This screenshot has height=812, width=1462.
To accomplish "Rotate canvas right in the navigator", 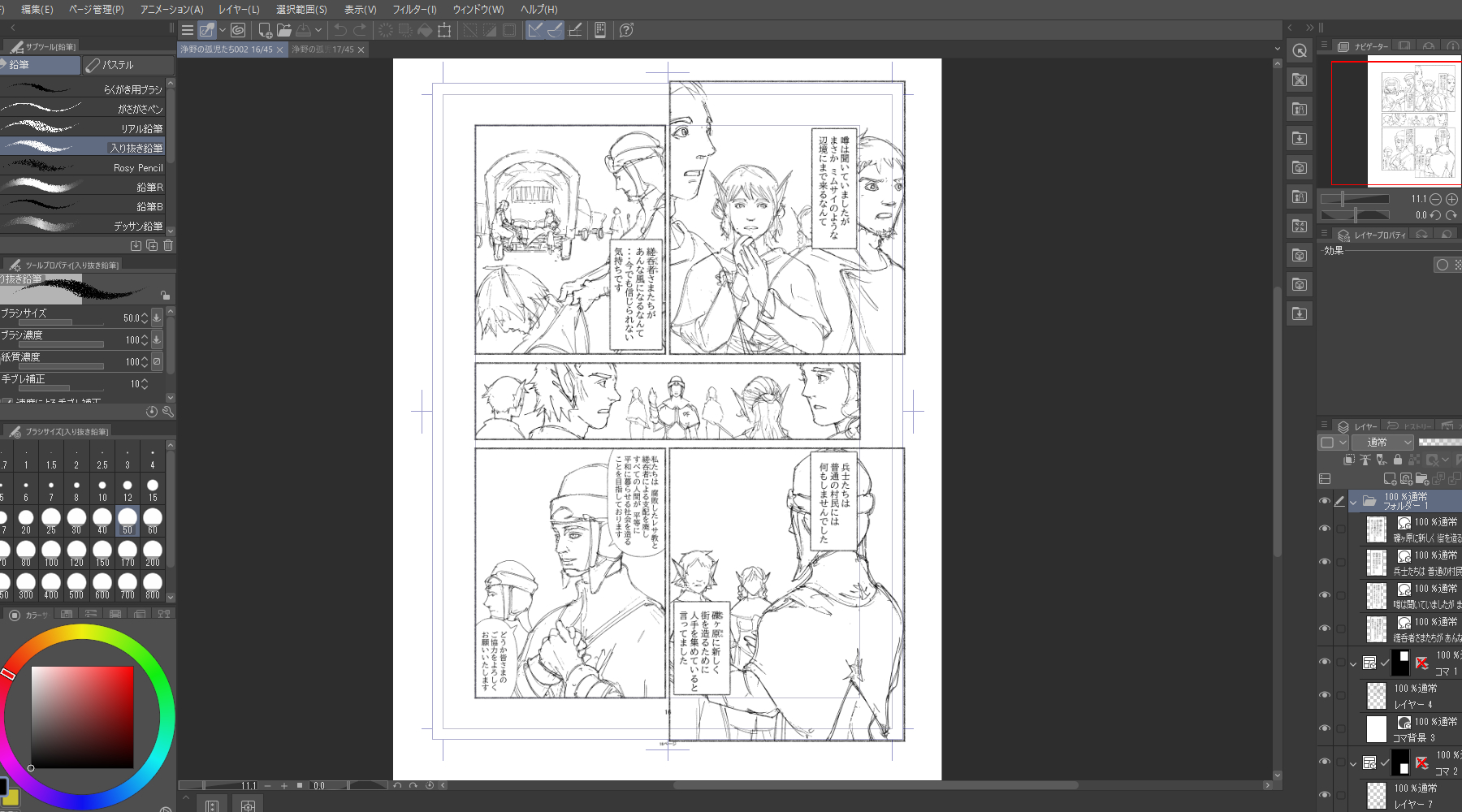I will pyautogui.click(x=1451, y=215).
